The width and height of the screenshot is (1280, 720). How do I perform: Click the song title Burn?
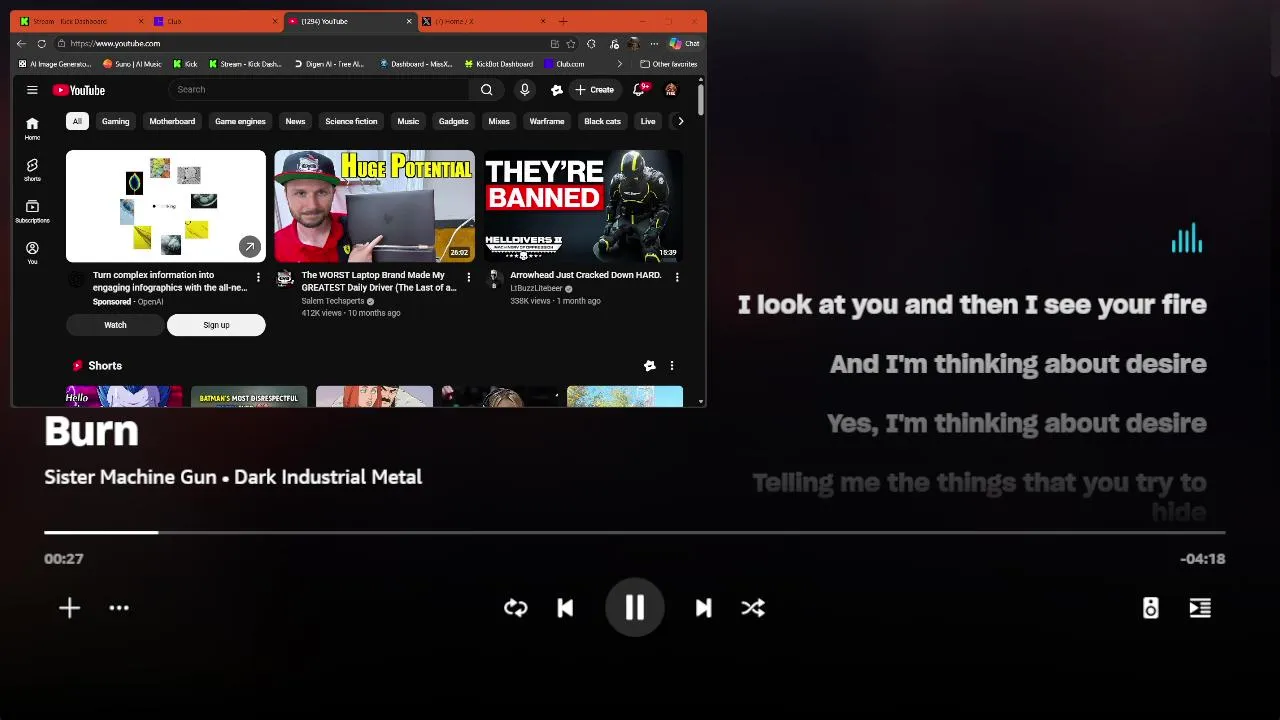91,431
